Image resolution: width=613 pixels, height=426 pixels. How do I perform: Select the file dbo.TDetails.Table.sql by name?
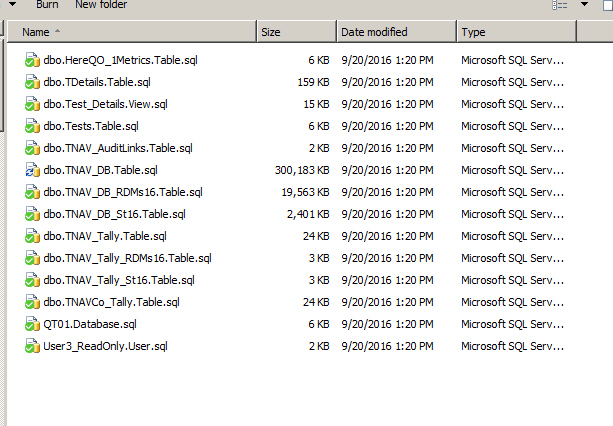tap(97, 82)
